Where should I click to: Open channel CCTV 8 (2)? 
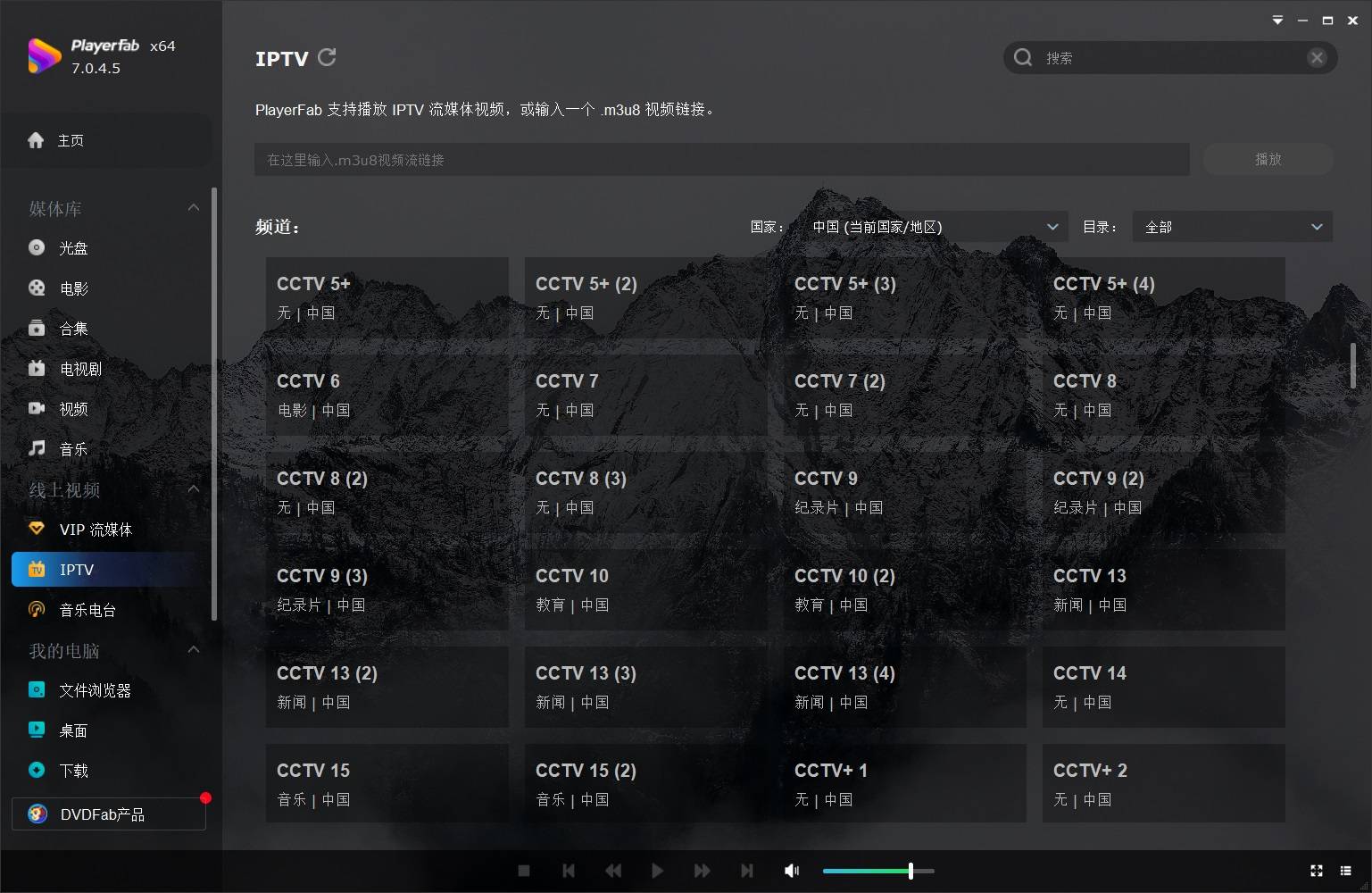click(x=387, y=492)
